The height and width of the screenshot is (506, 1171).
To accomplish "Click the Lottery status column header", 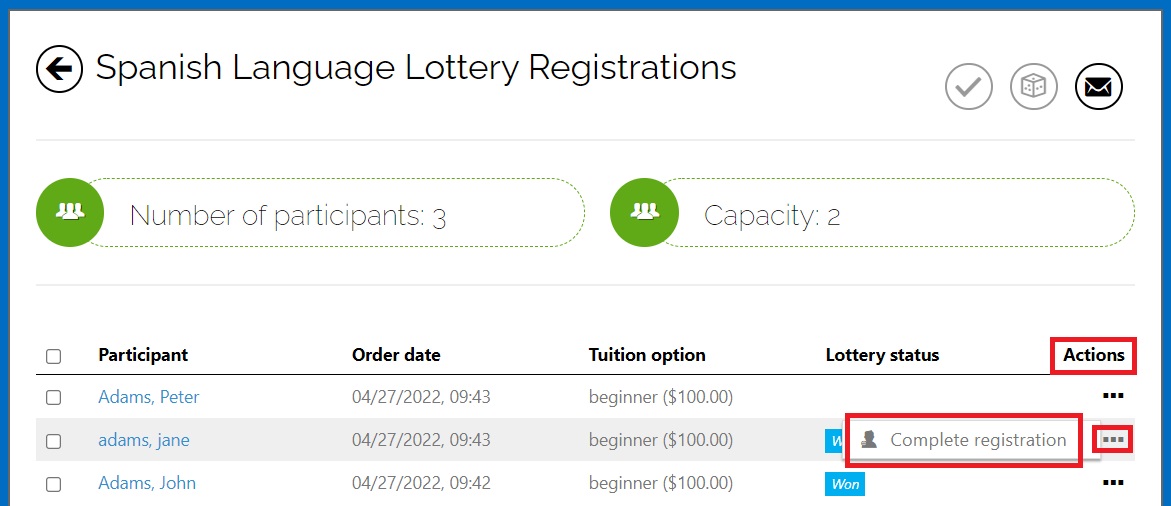I will [x=882, y=355].
